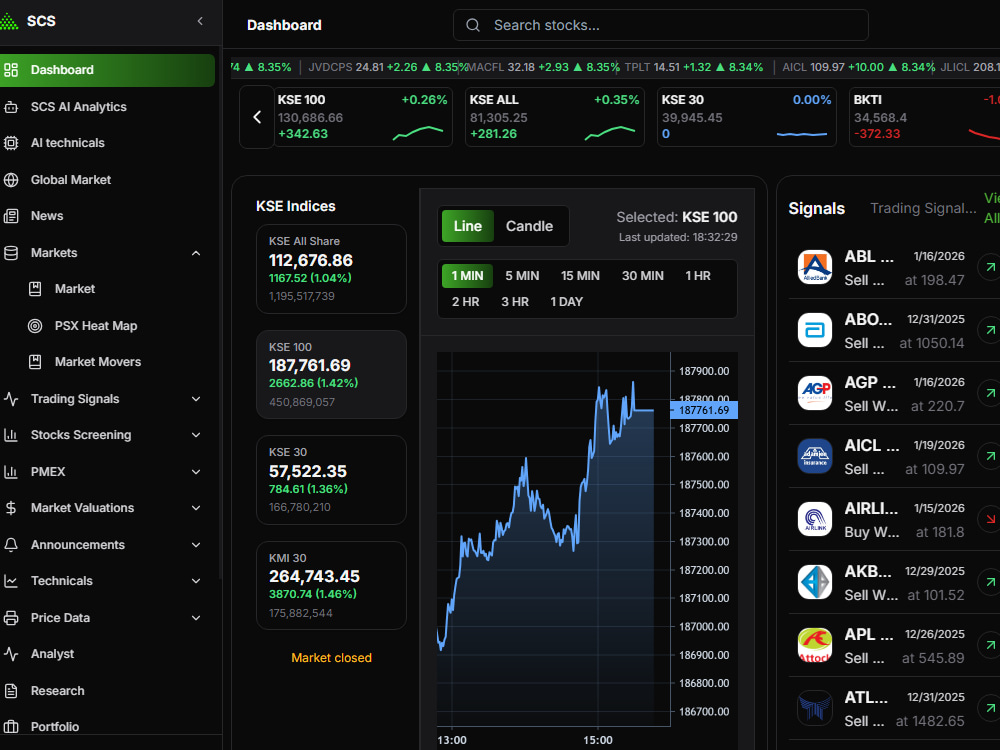1000x750 pixels.
Task: Click the Research document icon
Action: point(11,691)
